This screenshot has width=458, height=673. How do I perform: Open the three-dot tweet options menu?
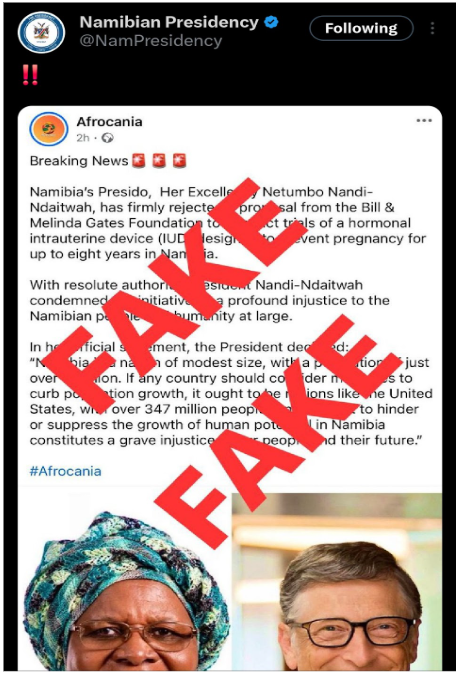[432, 28]
